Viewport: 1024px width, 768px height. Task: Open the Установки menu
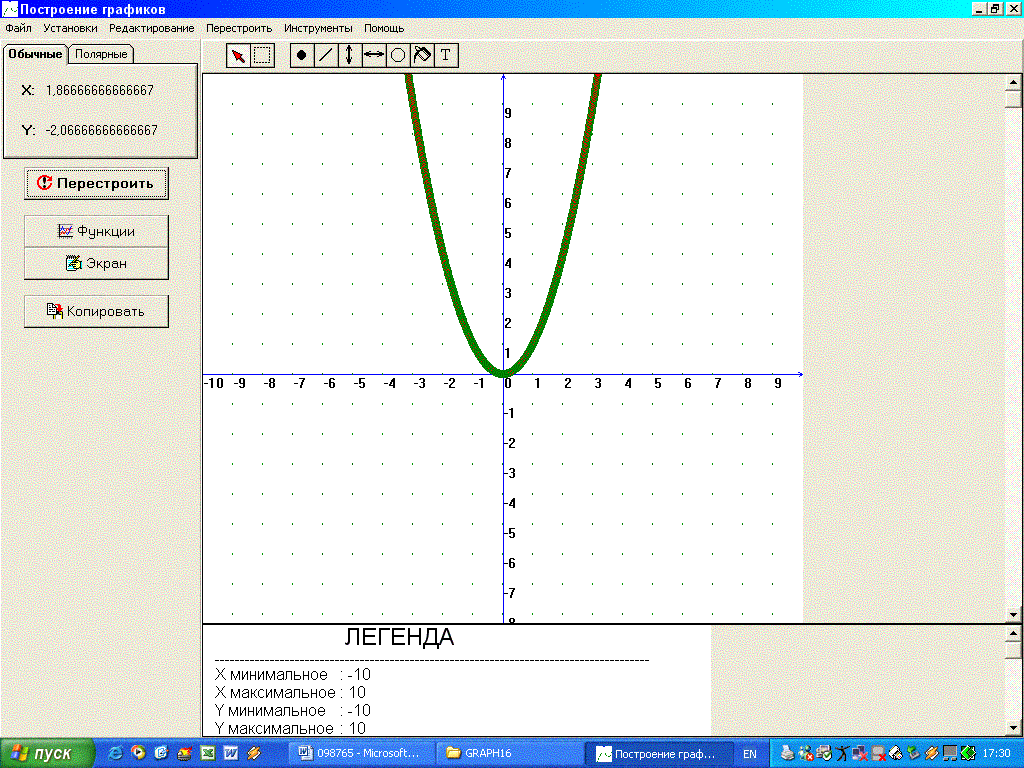point(70,28)
